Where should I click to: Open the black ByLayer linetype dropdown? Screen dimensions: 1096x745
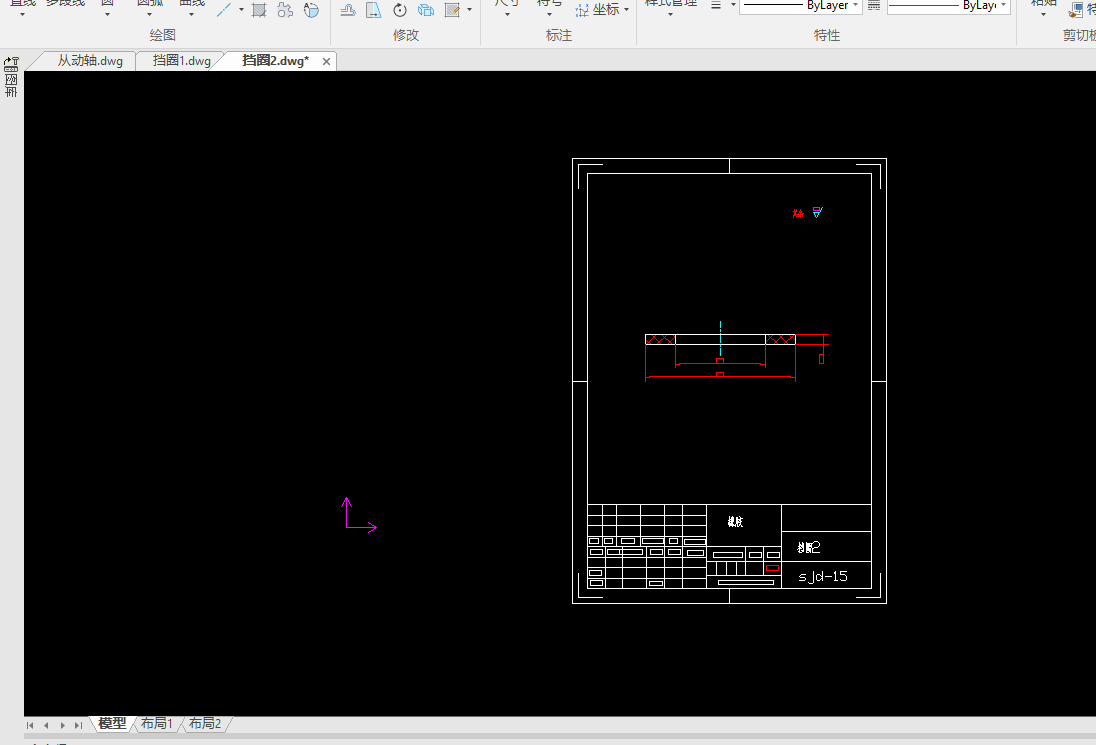point(800,6)
